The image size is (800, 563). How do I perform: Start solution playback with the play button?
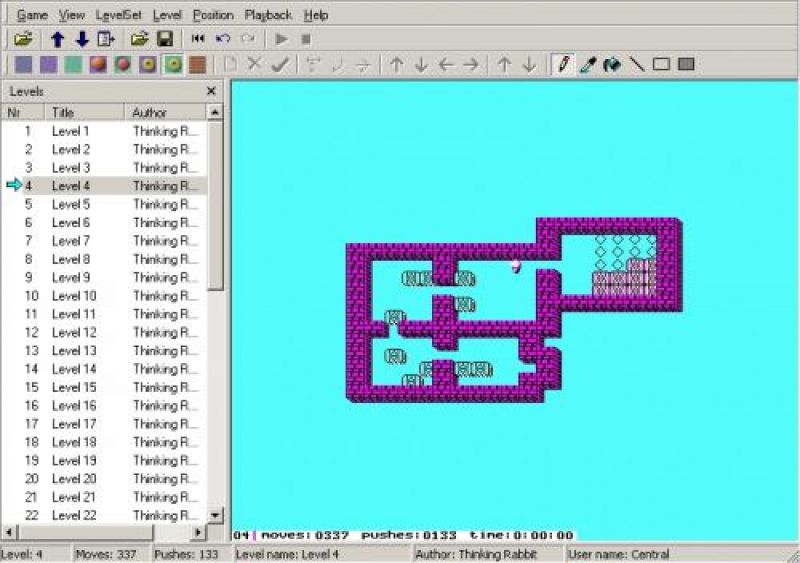click(281, 39)
